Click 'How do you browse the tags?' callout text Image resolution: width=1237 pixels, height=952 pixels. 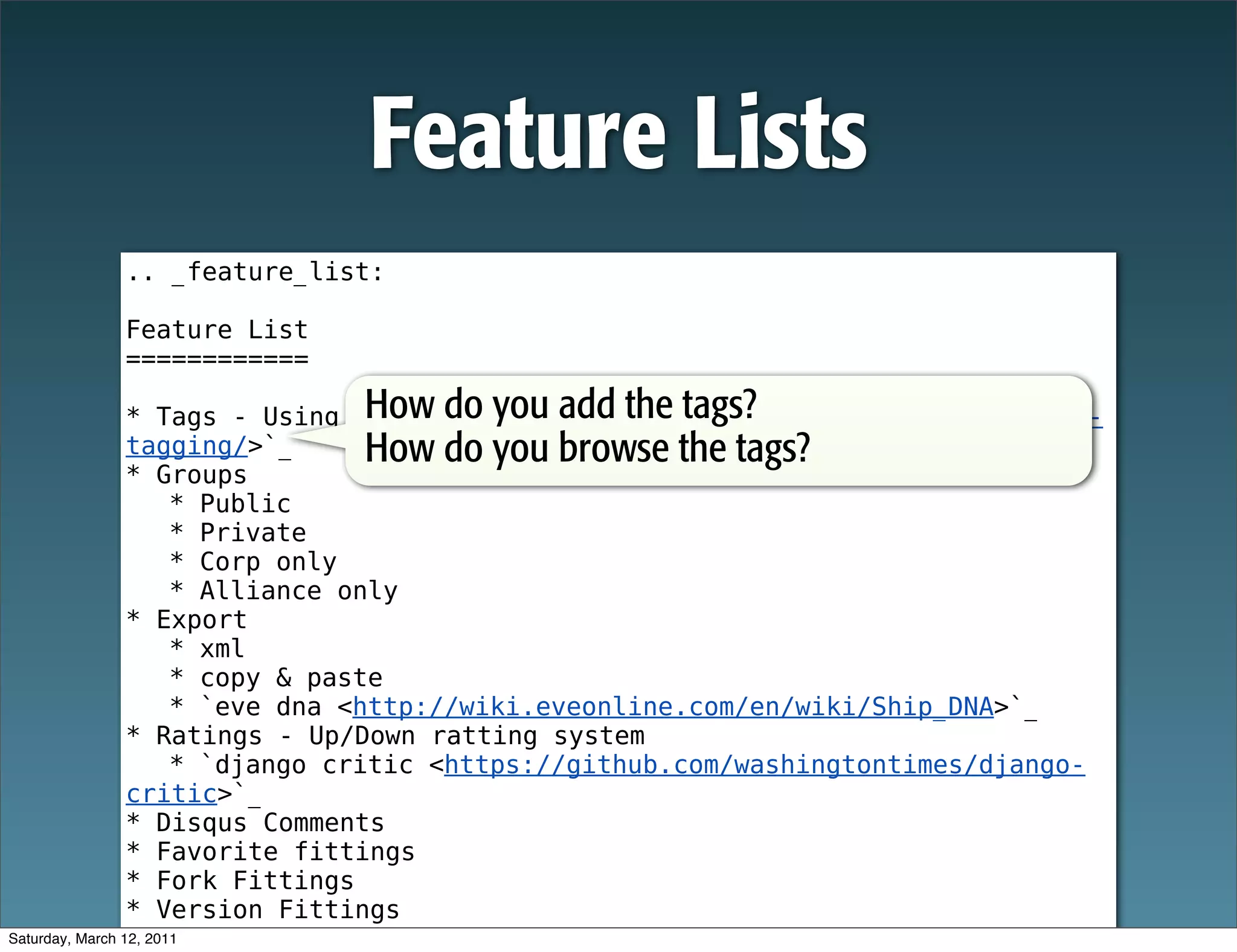click(587, 448)
